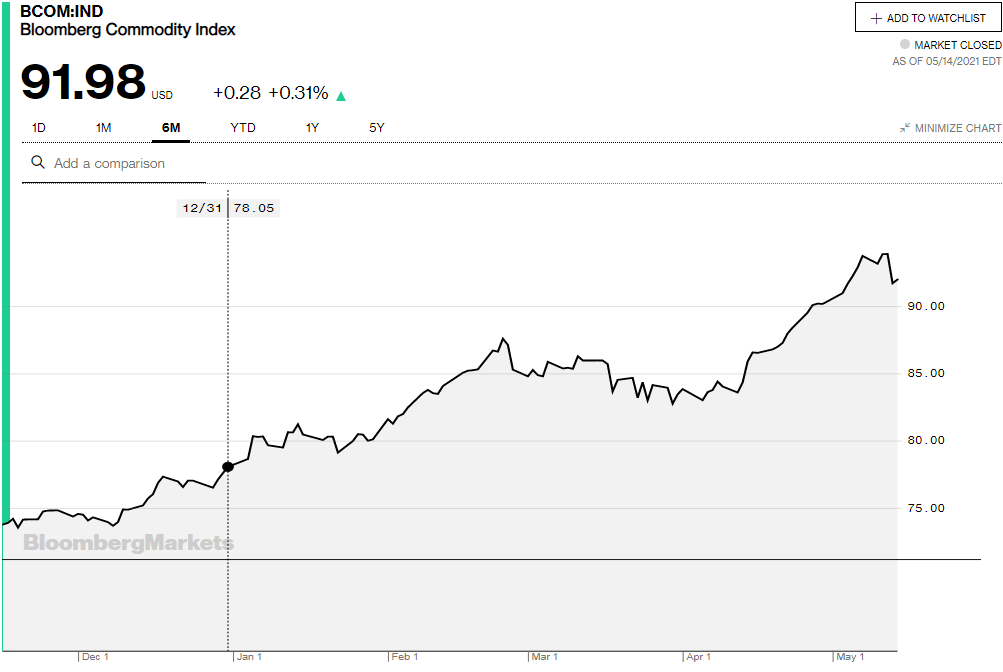
Task: Click the BCOM:IND ticker heading
Action: (x=62, y=11)
